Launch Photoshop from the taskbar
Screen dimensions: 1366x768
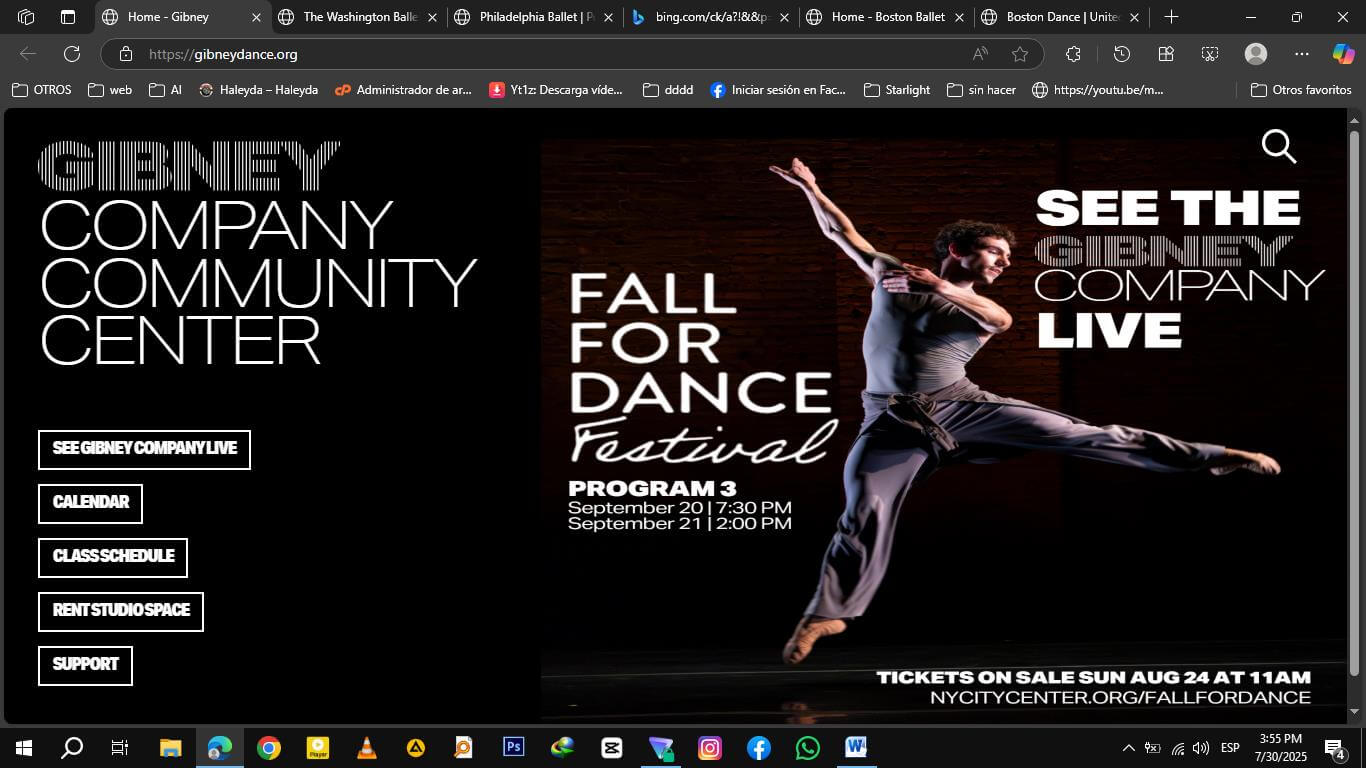tap(513, 747)
